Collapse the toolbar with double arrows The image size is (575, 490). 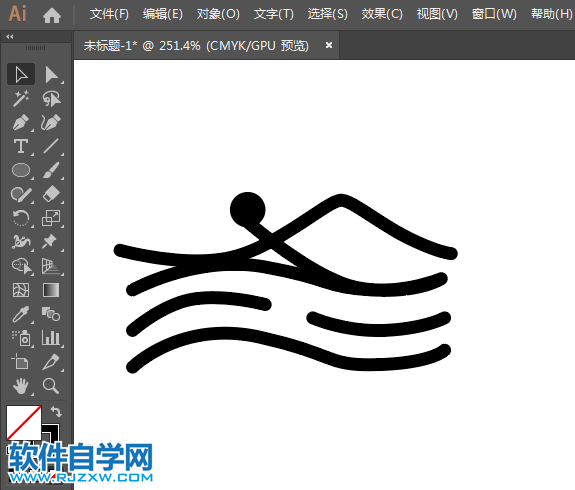[x=10, y=37]
